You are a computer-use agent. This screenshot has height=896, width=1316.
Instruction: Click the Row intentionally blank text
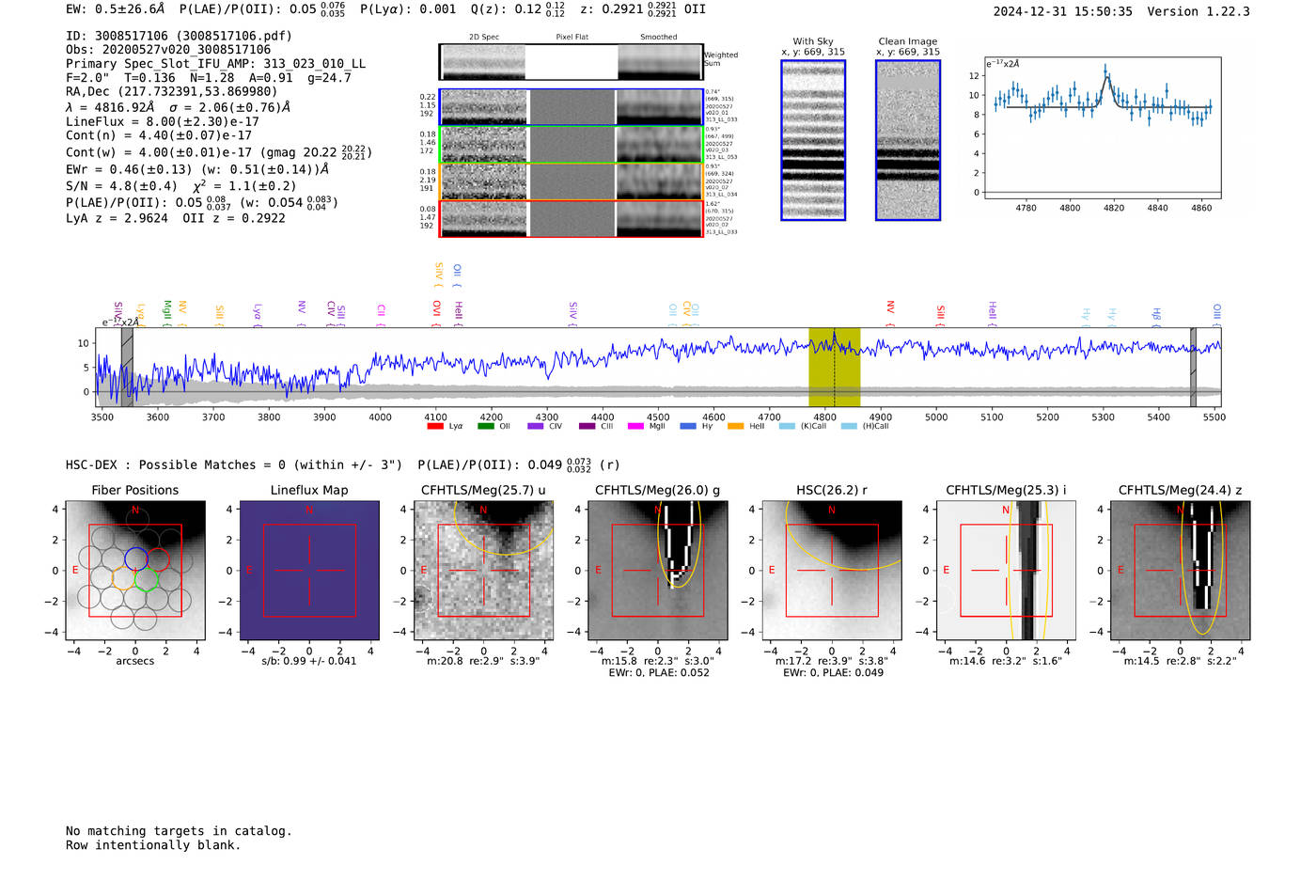click(153, 845)
